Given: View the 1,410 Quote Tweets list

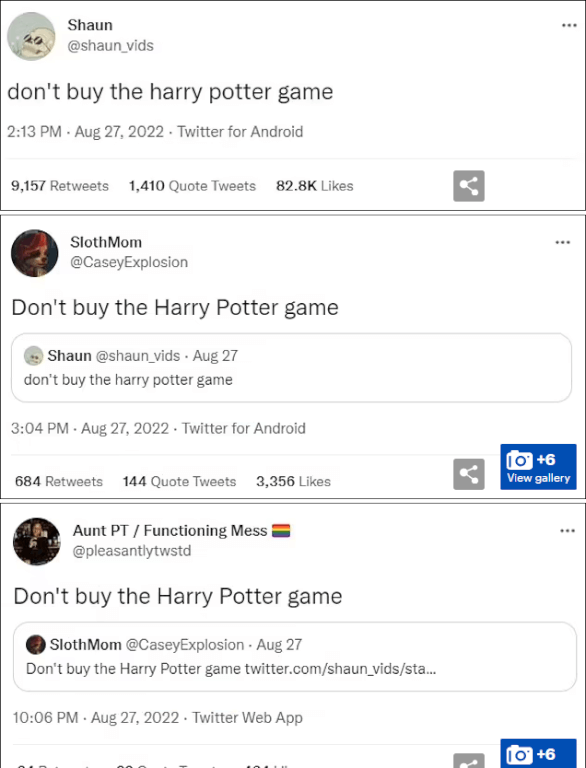Looking at the screenshot, I should (192, 186).
